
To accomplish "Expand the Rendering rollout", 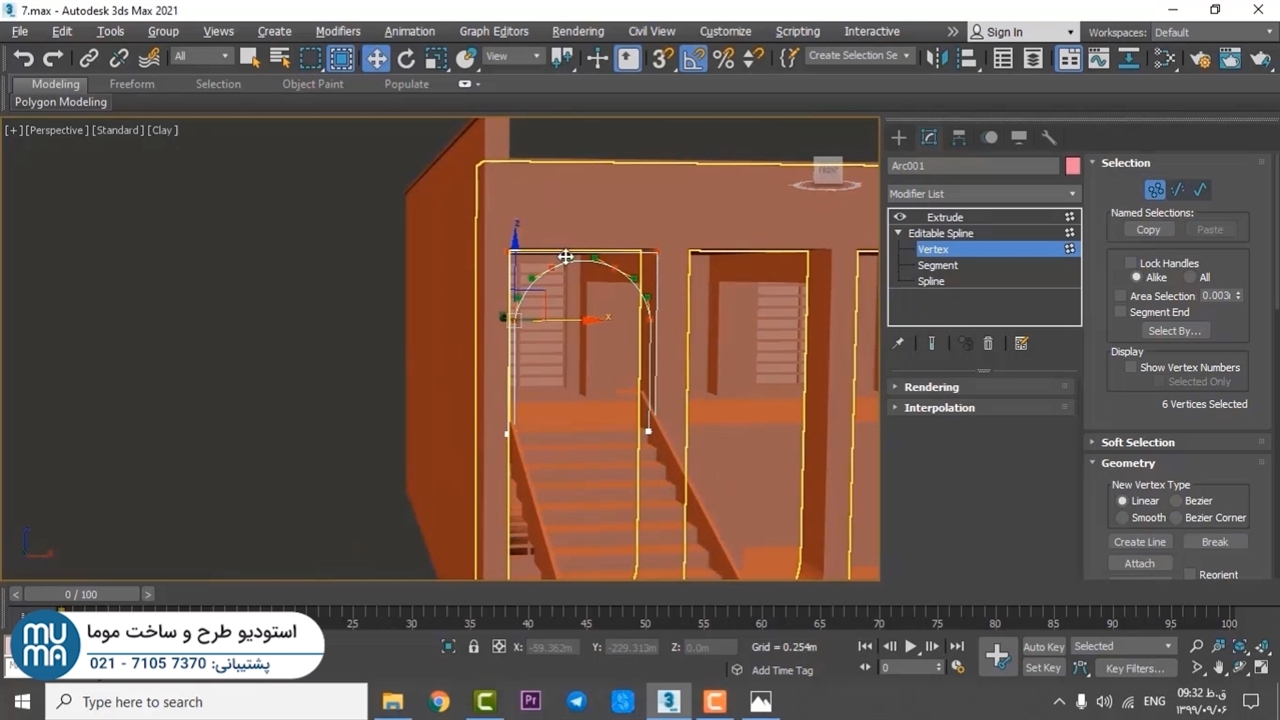I will click(x=931, y=387).
